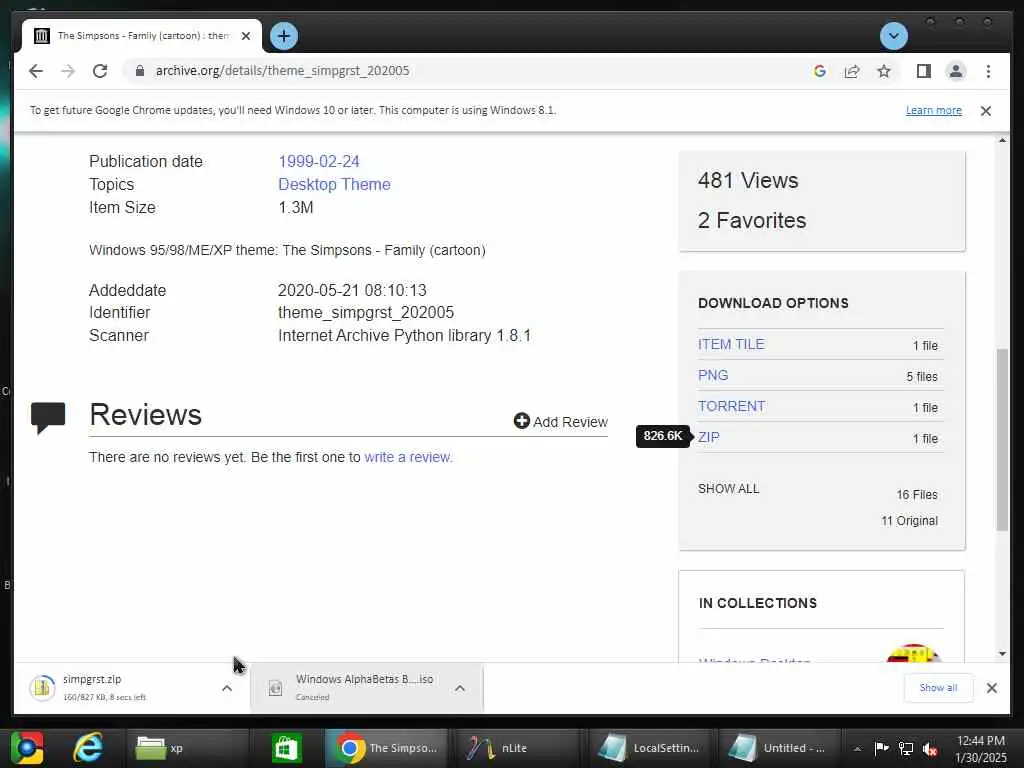Expand options for simpgrst.zip download
The width and height of the screenshot is (1024, 768).
pyautogui.click(x=227, y=688)
